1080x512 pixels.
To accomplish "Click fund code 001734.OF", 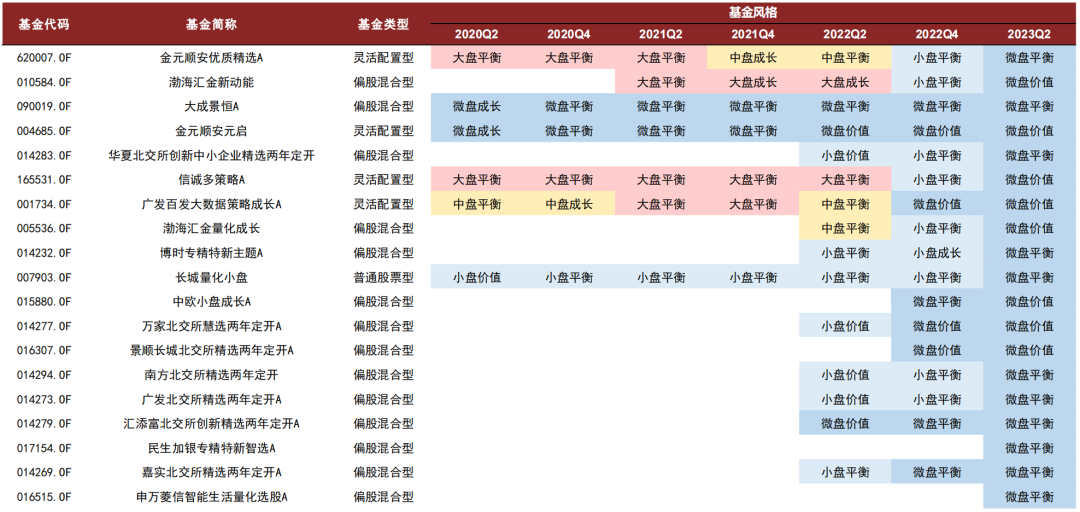I will 44,205.
